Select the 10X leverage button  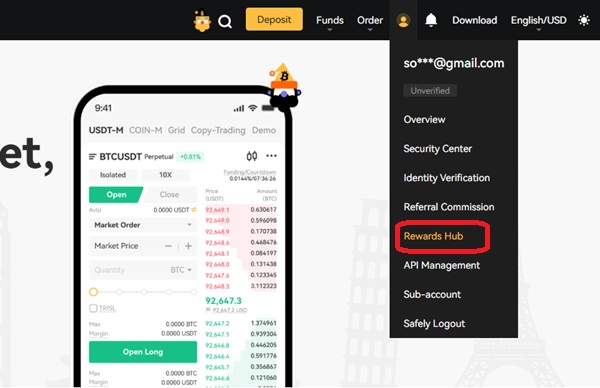click(x=165, y=175)
